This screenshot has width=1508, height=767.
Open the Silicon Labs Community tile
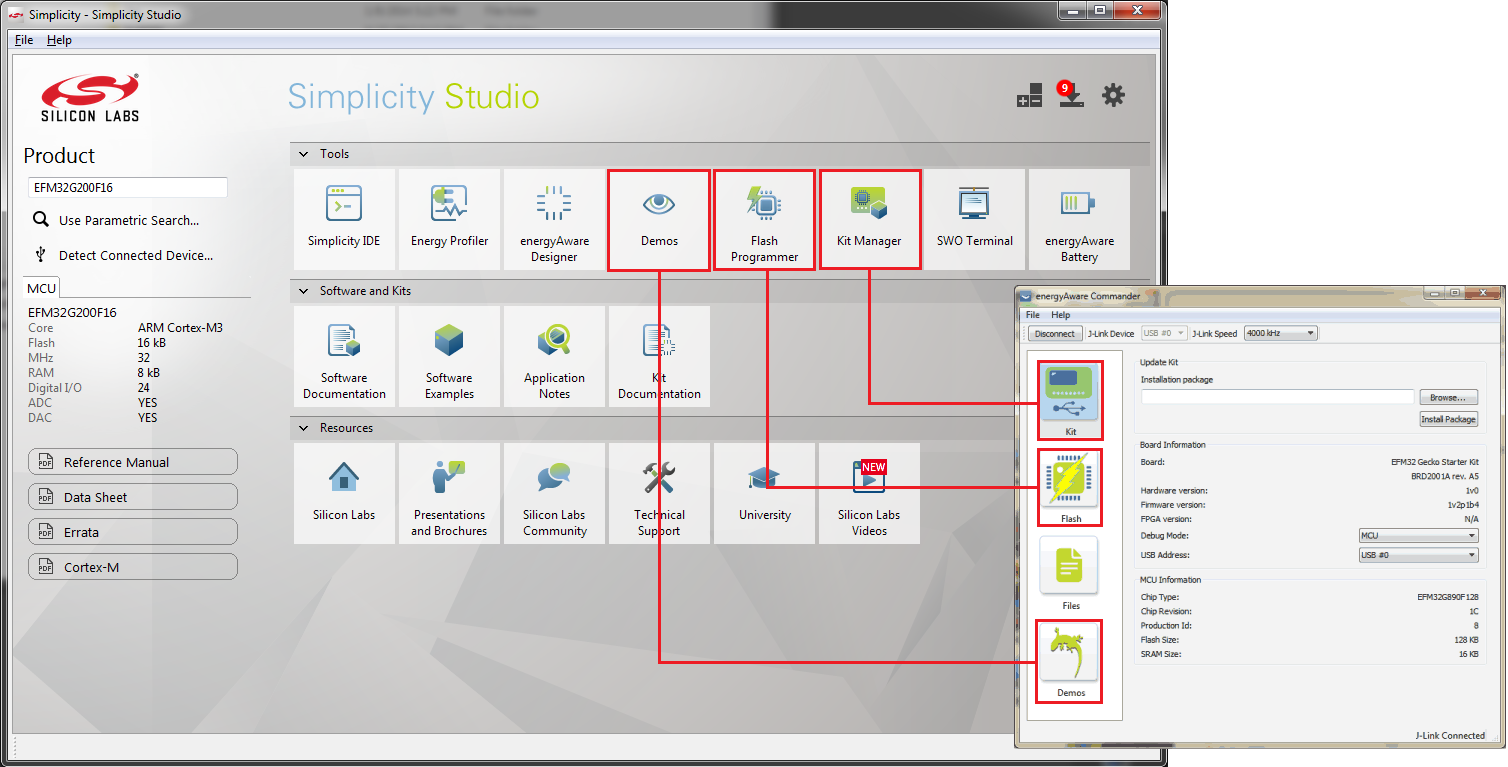click(554, 493)
